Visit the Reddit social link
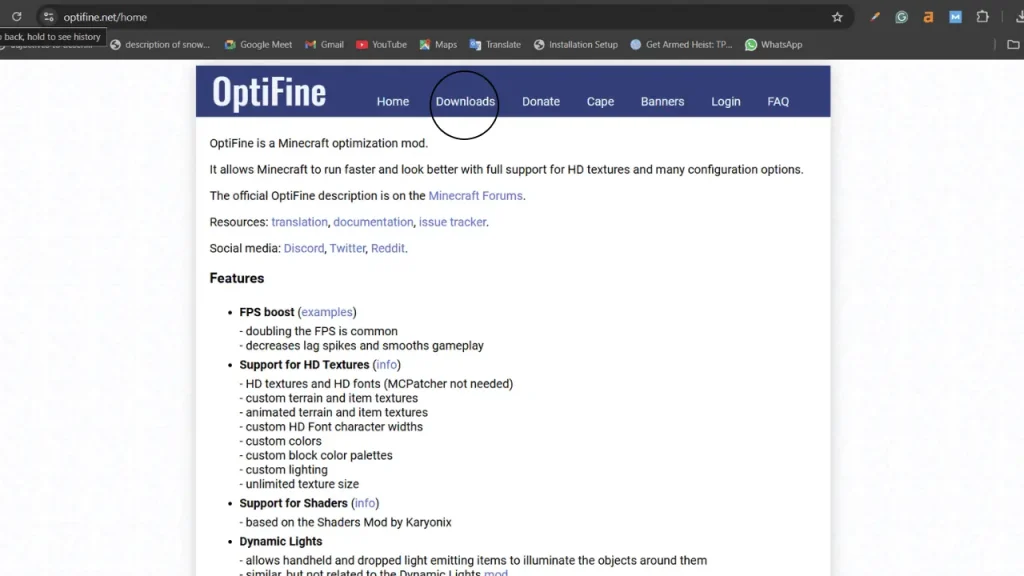1024x576 pixels. 388,248
